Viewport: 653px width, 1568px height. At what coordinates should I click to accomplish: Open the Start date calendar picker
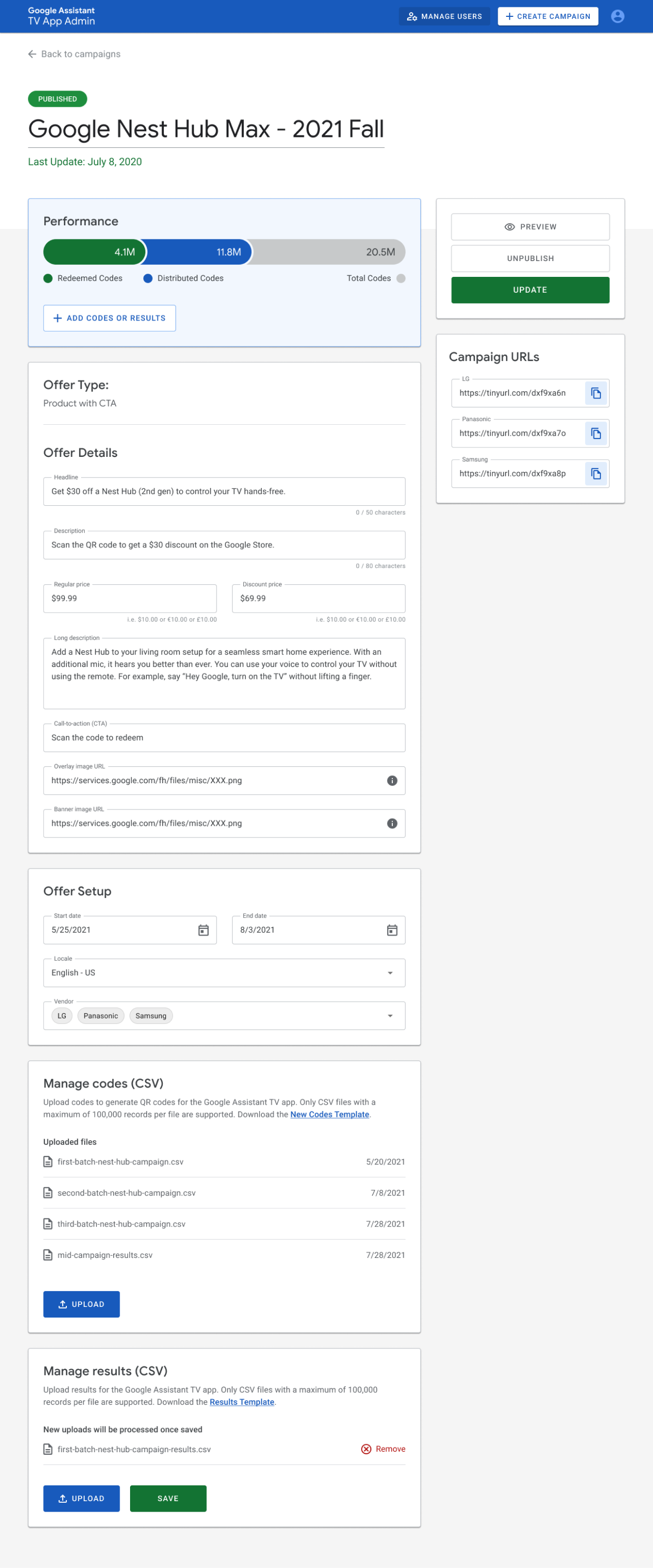[x=203, y=930]
